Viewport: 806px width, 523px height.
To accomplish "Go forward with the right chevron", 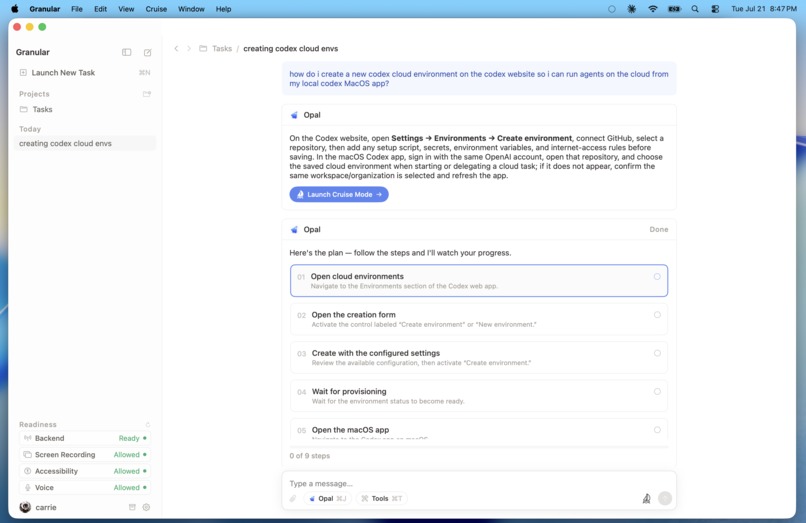I will pos(189,48).
